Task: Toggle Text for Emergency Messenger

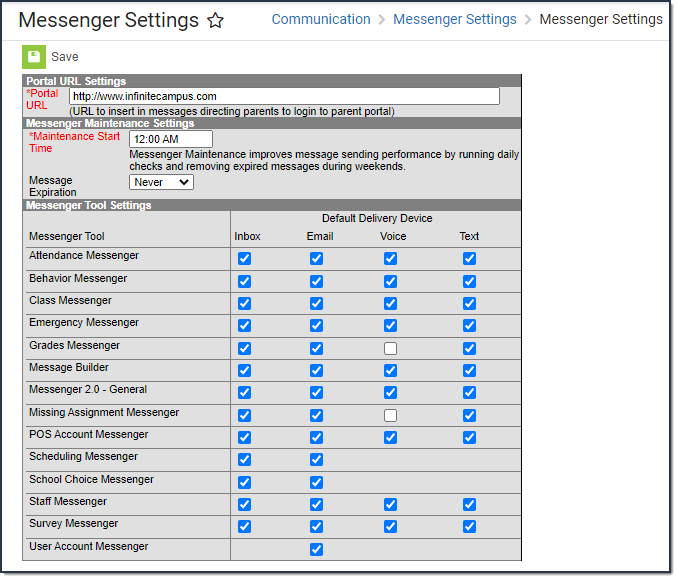Action: click(x=469, y=326)
